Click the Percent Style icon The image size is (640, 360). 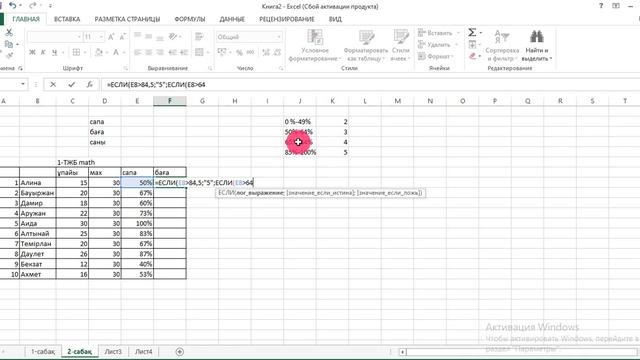pyautogui.click(x=239, y=52)
